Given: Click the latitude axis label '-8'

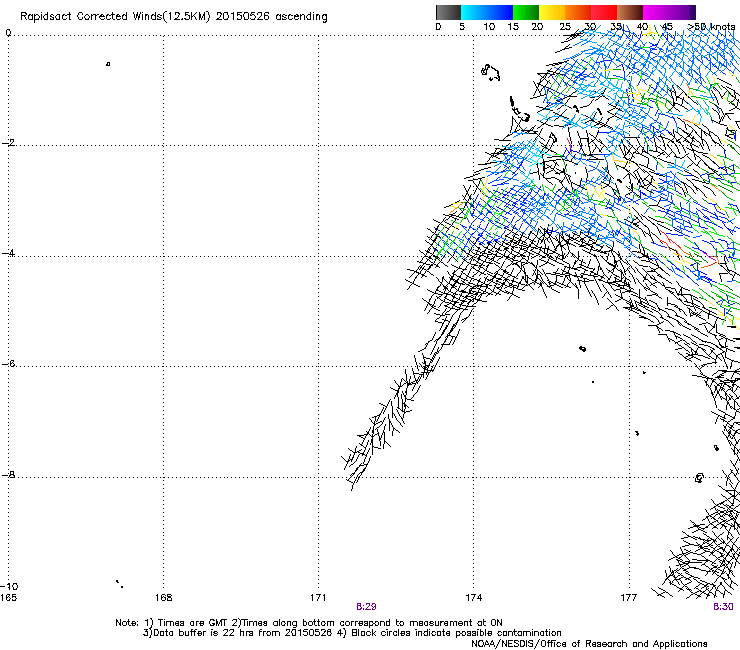Looking at the screenshot, I should [8, 475].
